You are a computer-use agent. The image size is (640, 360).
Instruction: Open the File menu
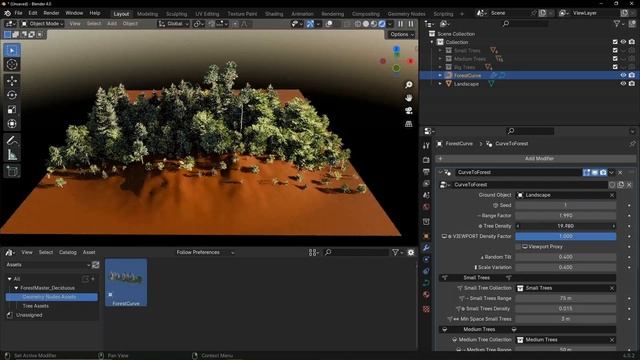[18, 13]
